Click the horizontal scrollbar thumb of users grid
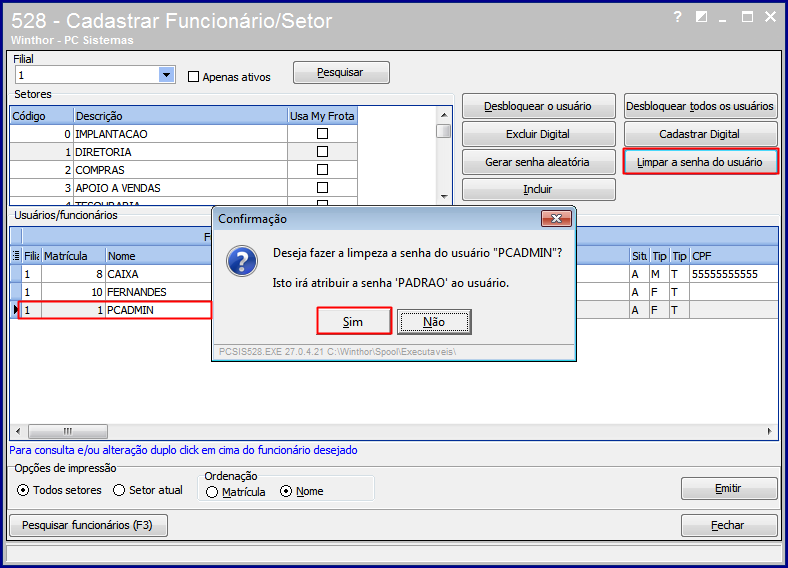The width and height of the screenshot is (788, 568). tap(68, 431)
